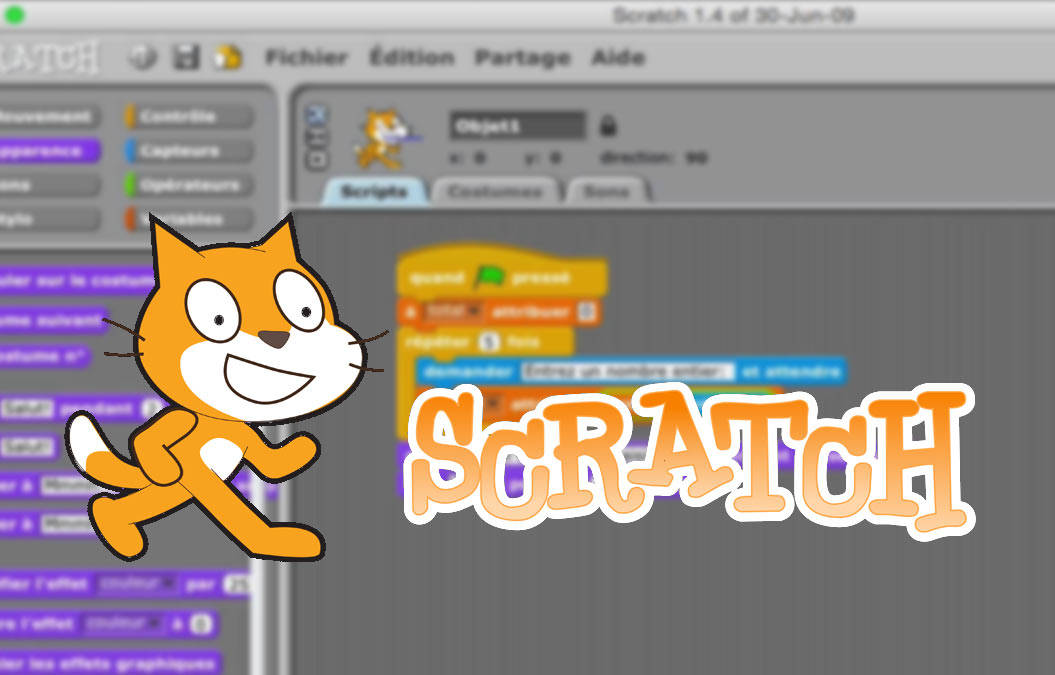Select the Apparence block category
Image resolution: width=1055 pixels, height=675 pixels.
48,151
